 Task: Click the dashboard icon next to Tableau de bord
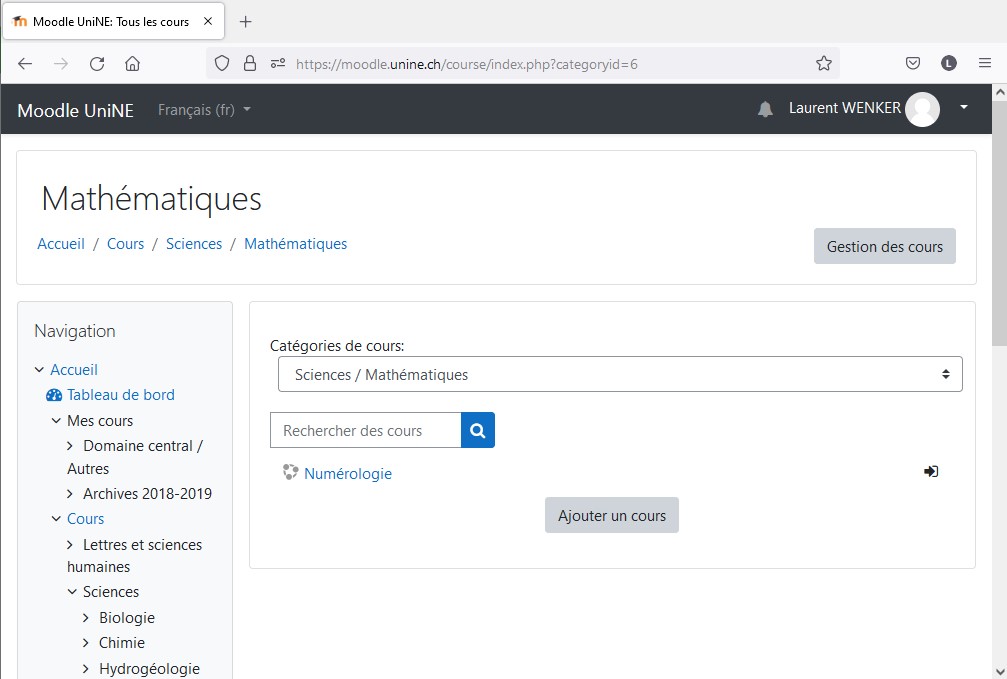pos(53,394)
